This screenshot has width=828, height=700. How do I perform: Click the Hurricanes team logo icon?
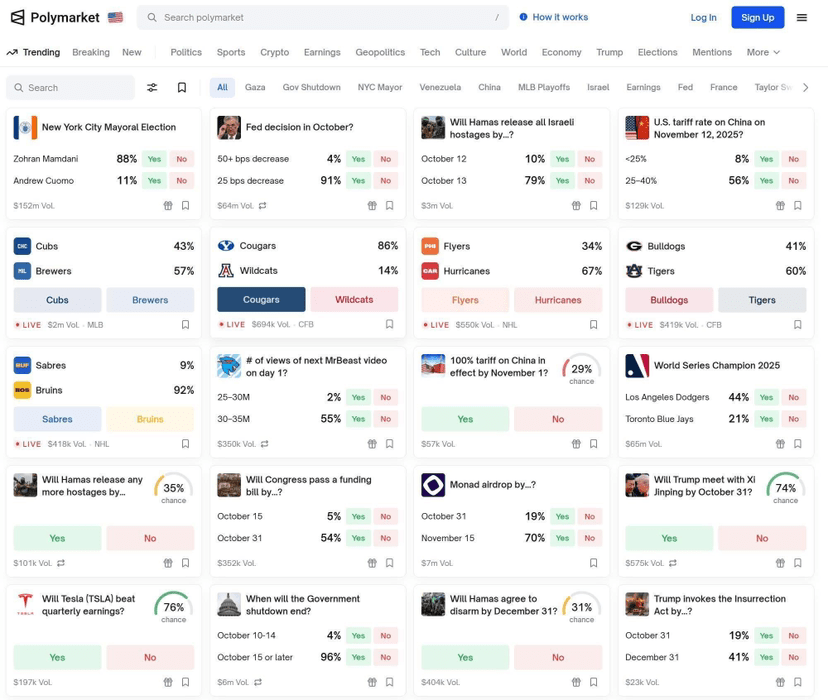(x=430, y=271)
